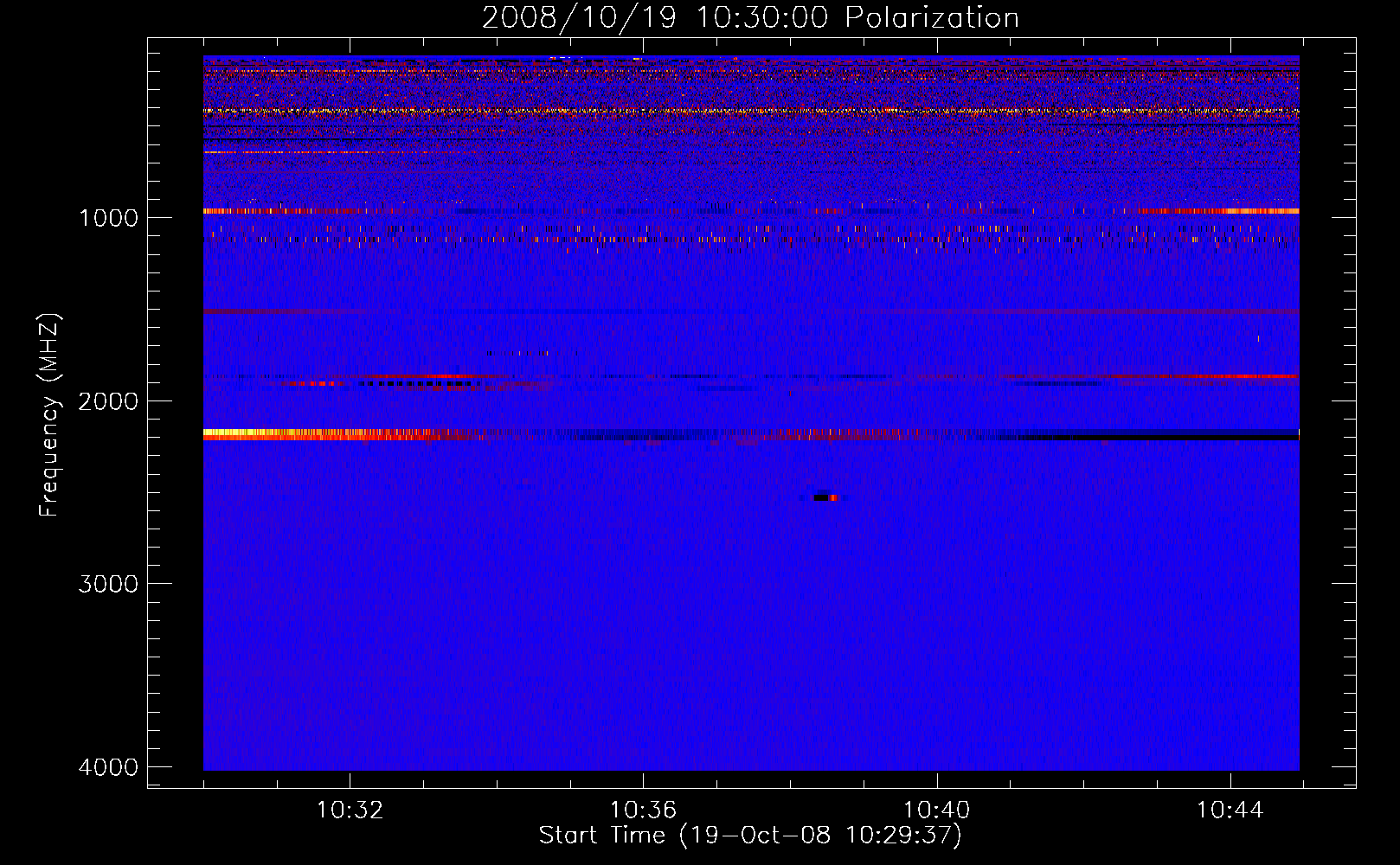Click the 10:32 time tick label
Image resolution: width=1400 pixels, height=865 pixels.
350,811
